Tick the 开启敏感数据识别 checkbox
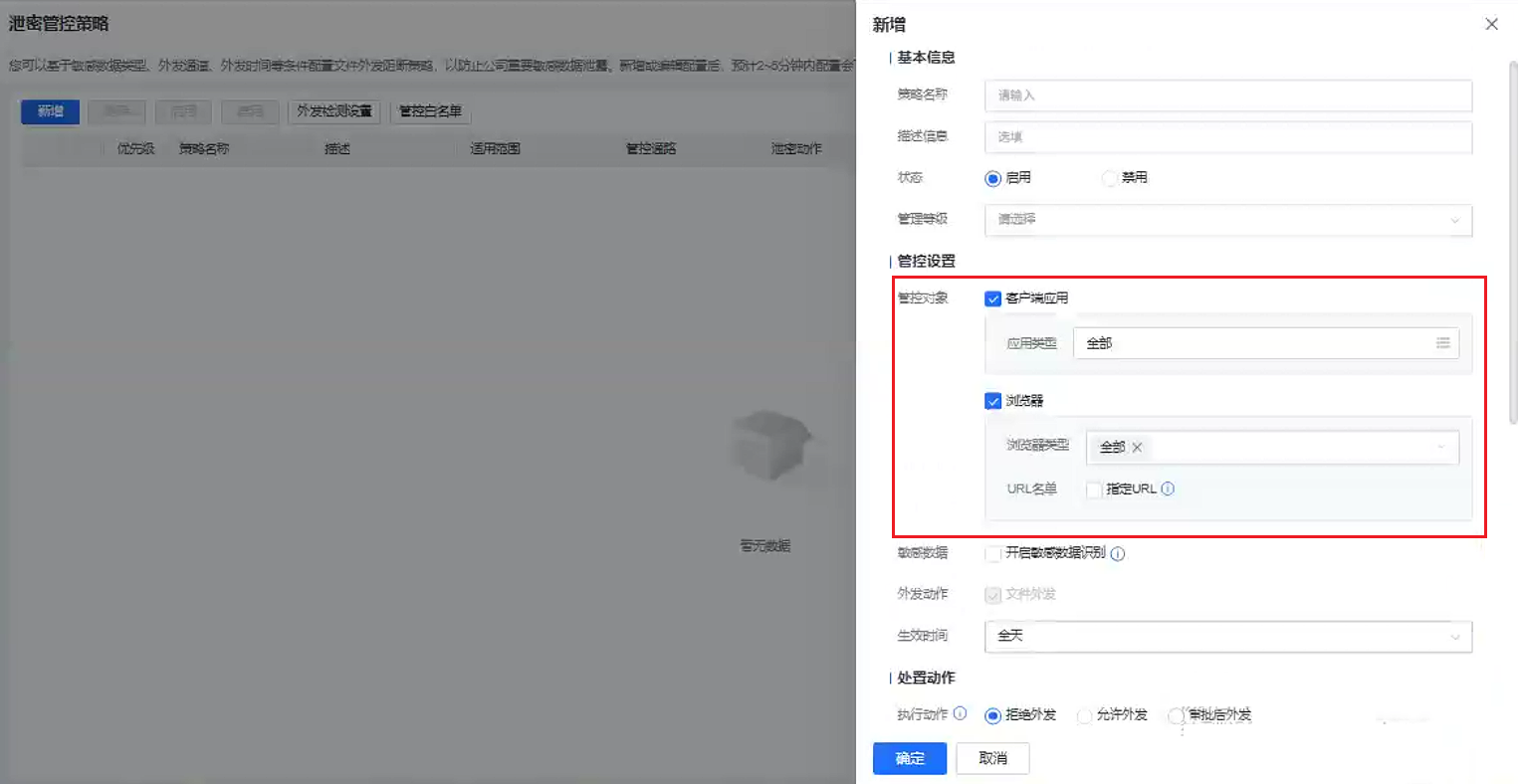This screenshot has width=1518, height=784. [992, 553]
